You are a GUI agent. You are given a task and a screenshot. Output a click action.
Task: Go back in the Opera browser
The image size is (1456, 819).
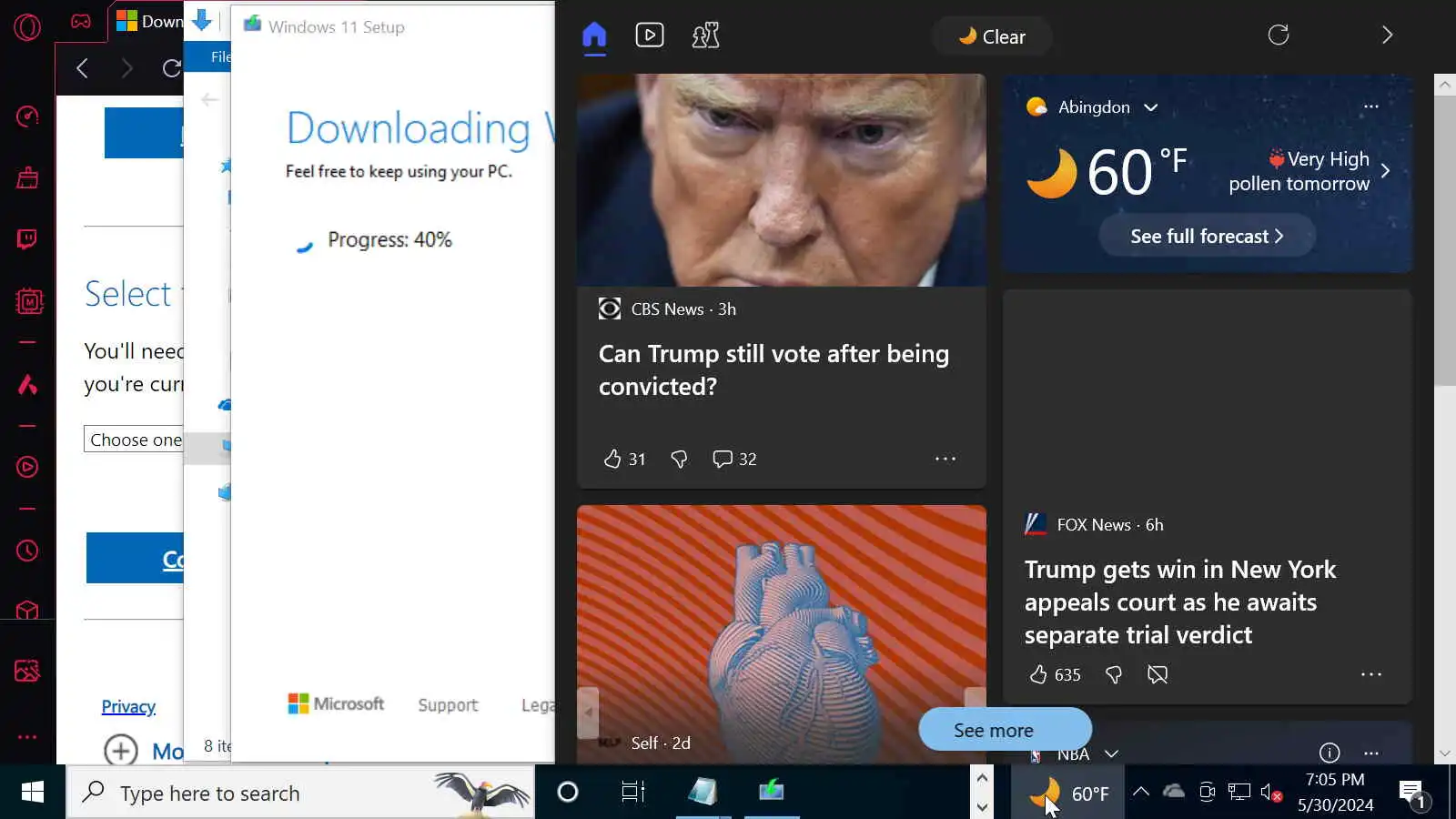[82, 68]
